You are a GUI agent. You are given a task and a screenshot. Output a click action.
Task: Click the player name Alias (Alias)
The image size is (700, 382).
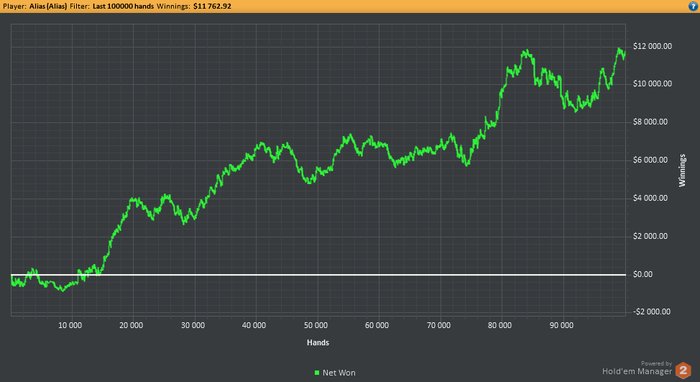(x=48, y=6)
